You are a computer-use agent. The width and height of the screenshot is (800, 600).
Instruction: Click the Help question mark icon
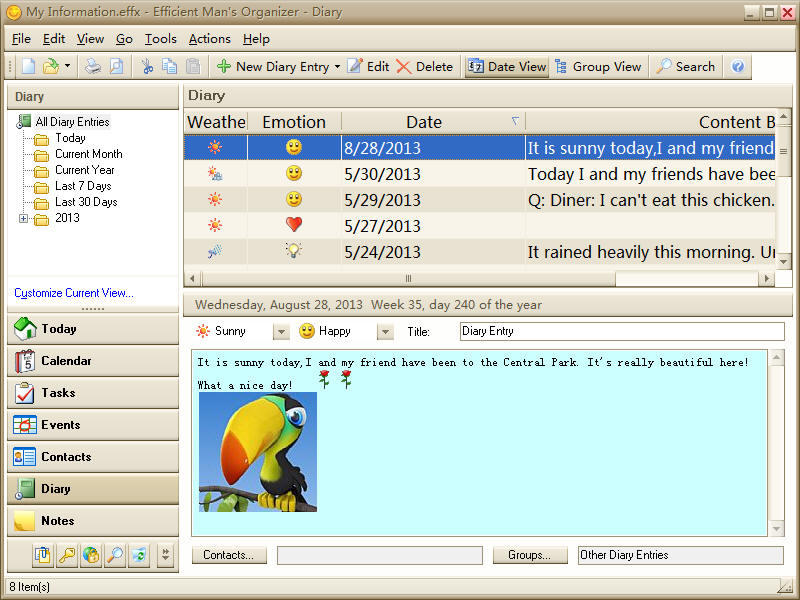[x=738, y=66]
